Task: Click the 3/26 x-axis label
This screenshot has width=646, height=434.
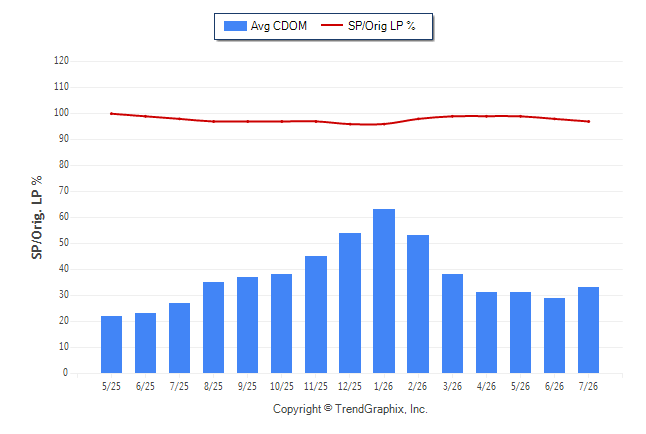Action: click(x=452, y=386)
